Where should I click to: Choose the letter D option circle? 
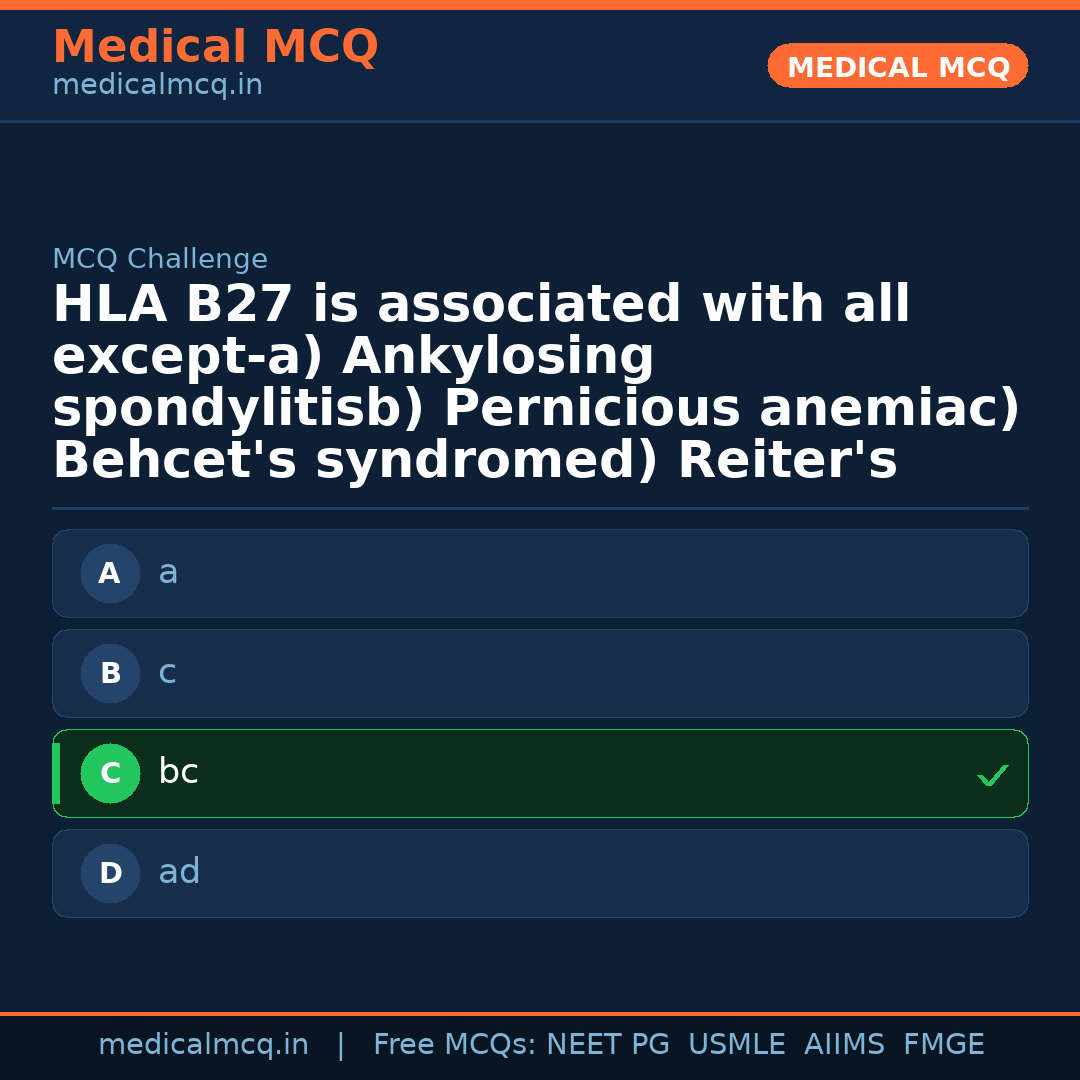(110, 874)
